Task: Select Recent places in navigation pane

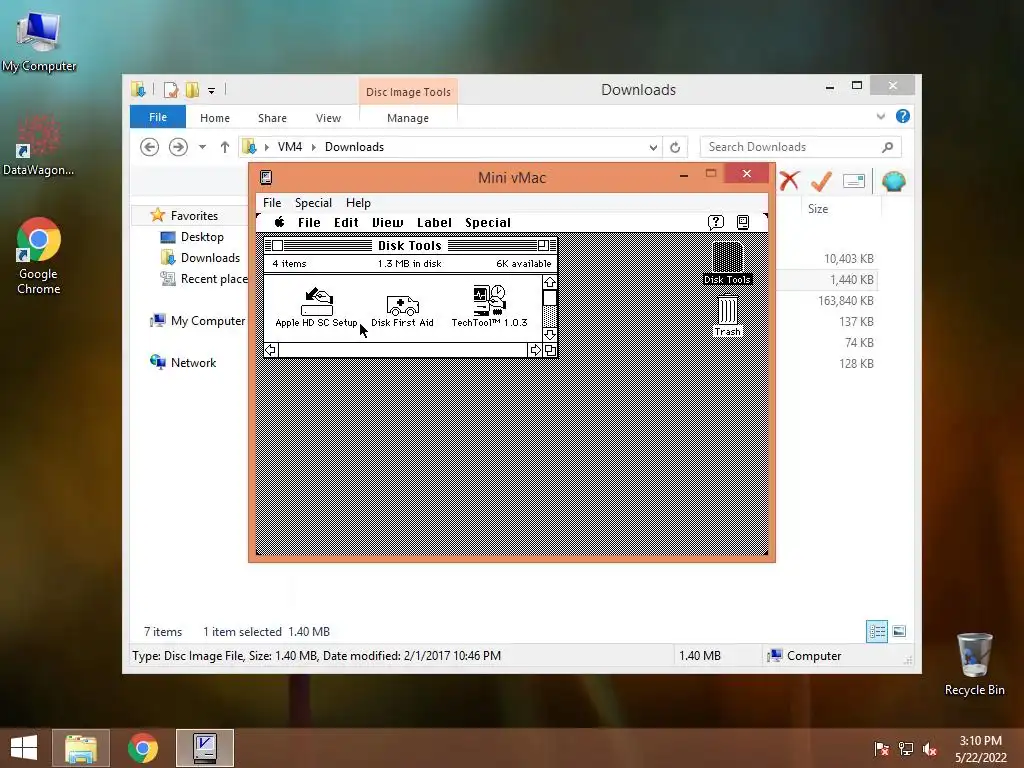Action: [204, 278]
